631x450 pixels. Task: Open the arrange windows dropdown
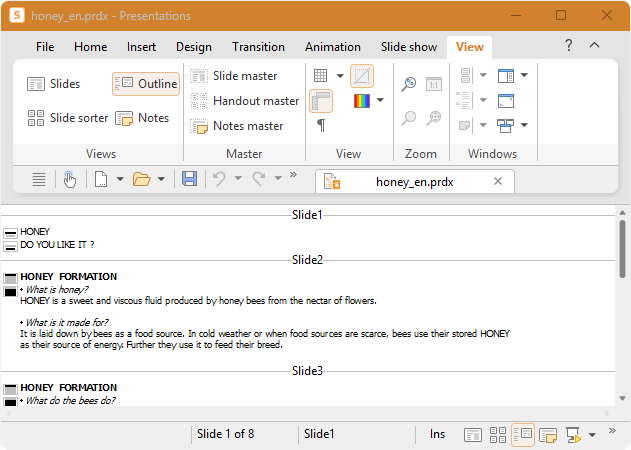click(x=524, y=125)
